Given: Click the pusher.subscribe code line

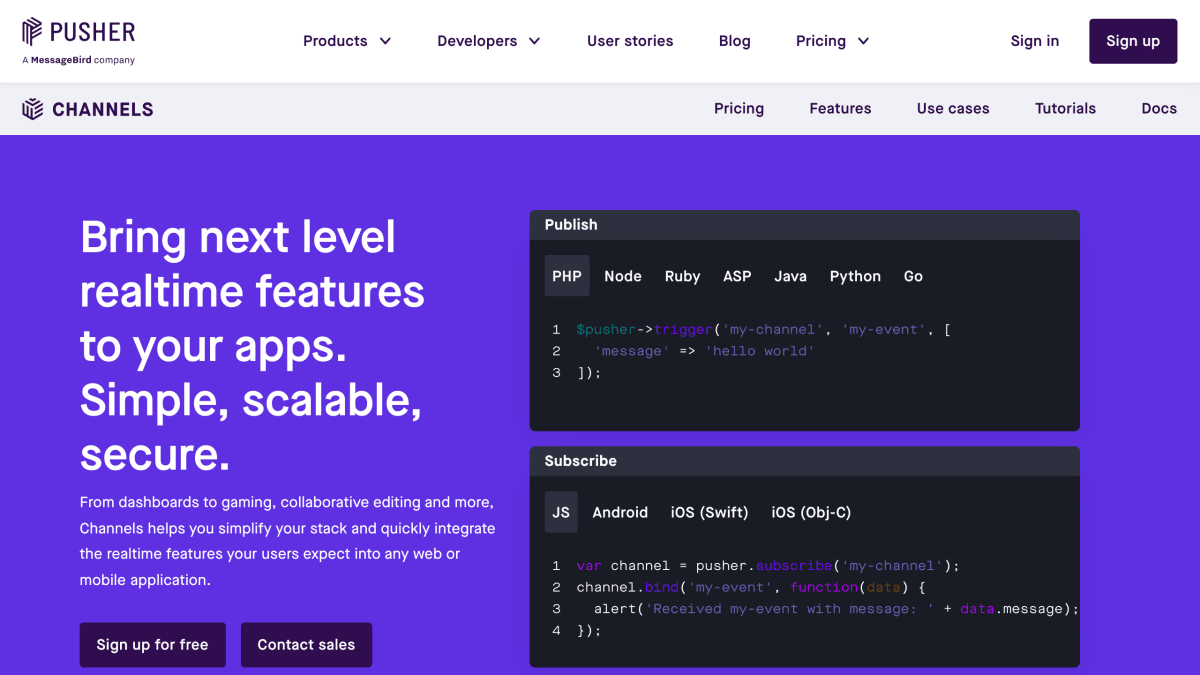Looking at the screenshot, I should (x=768, y=565).
